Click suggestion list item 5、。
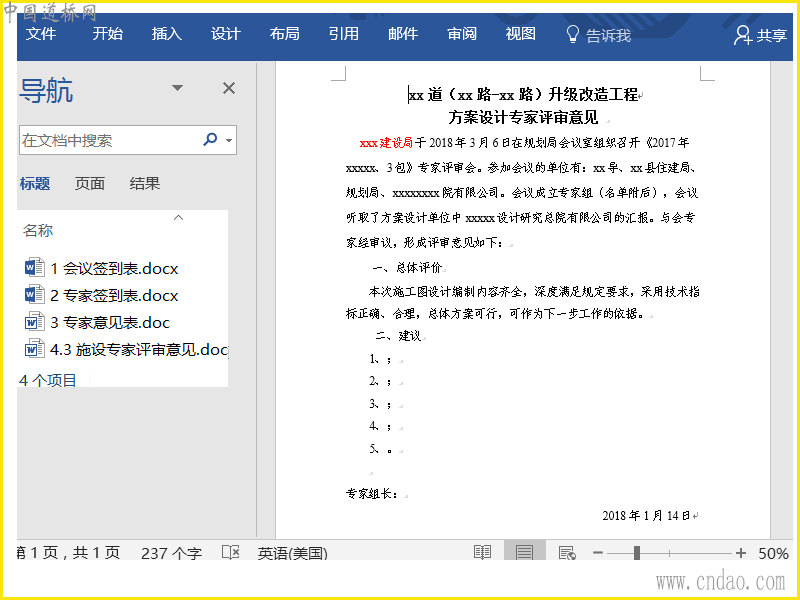The height and width of the screenshot is (600, 800). click(381, 449)
